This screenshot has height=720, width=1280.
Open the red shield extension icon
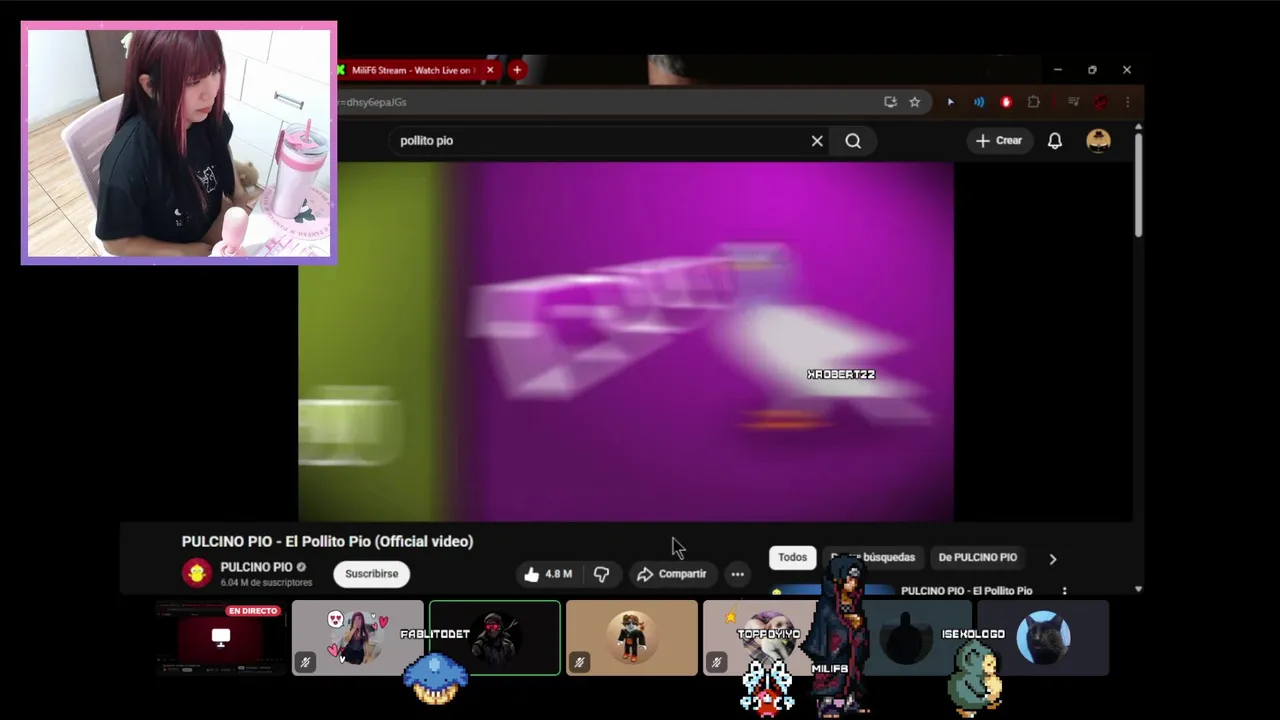1006,102
